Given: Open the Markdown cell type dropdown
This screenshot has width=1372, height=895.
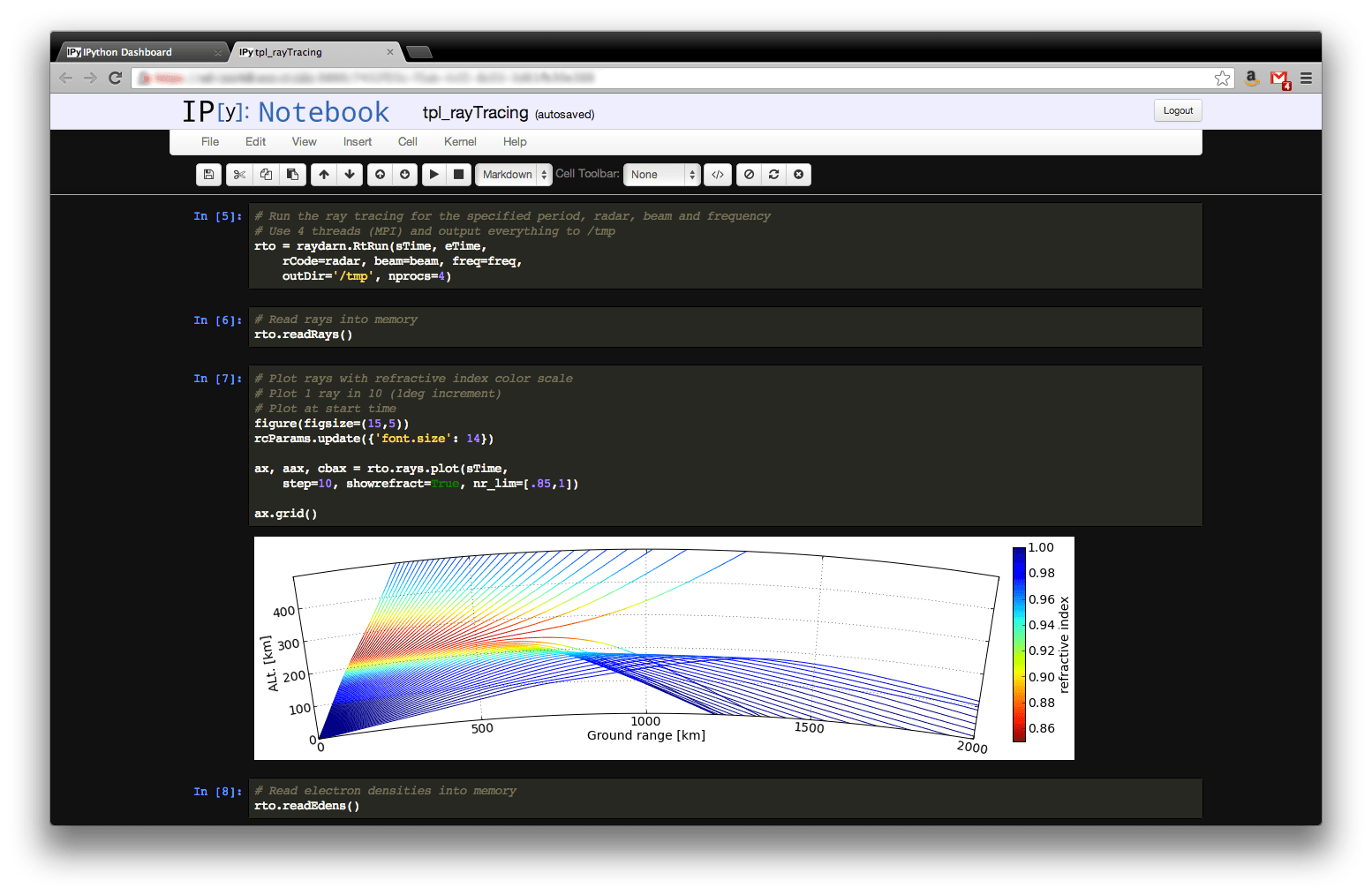Looking at the screenshot, I should click(x=513, y=174).
